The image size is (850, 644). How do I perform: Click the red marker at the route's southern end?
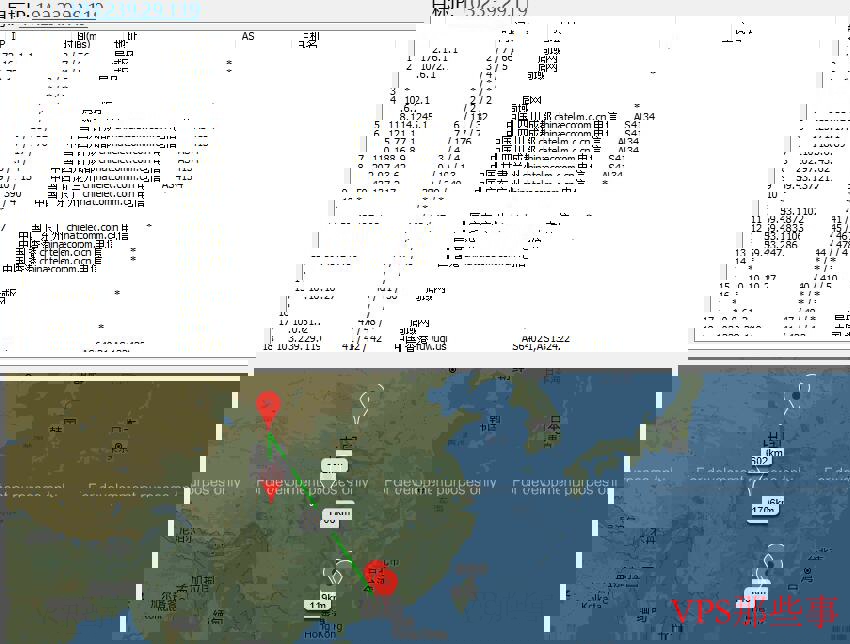point(385,581)
